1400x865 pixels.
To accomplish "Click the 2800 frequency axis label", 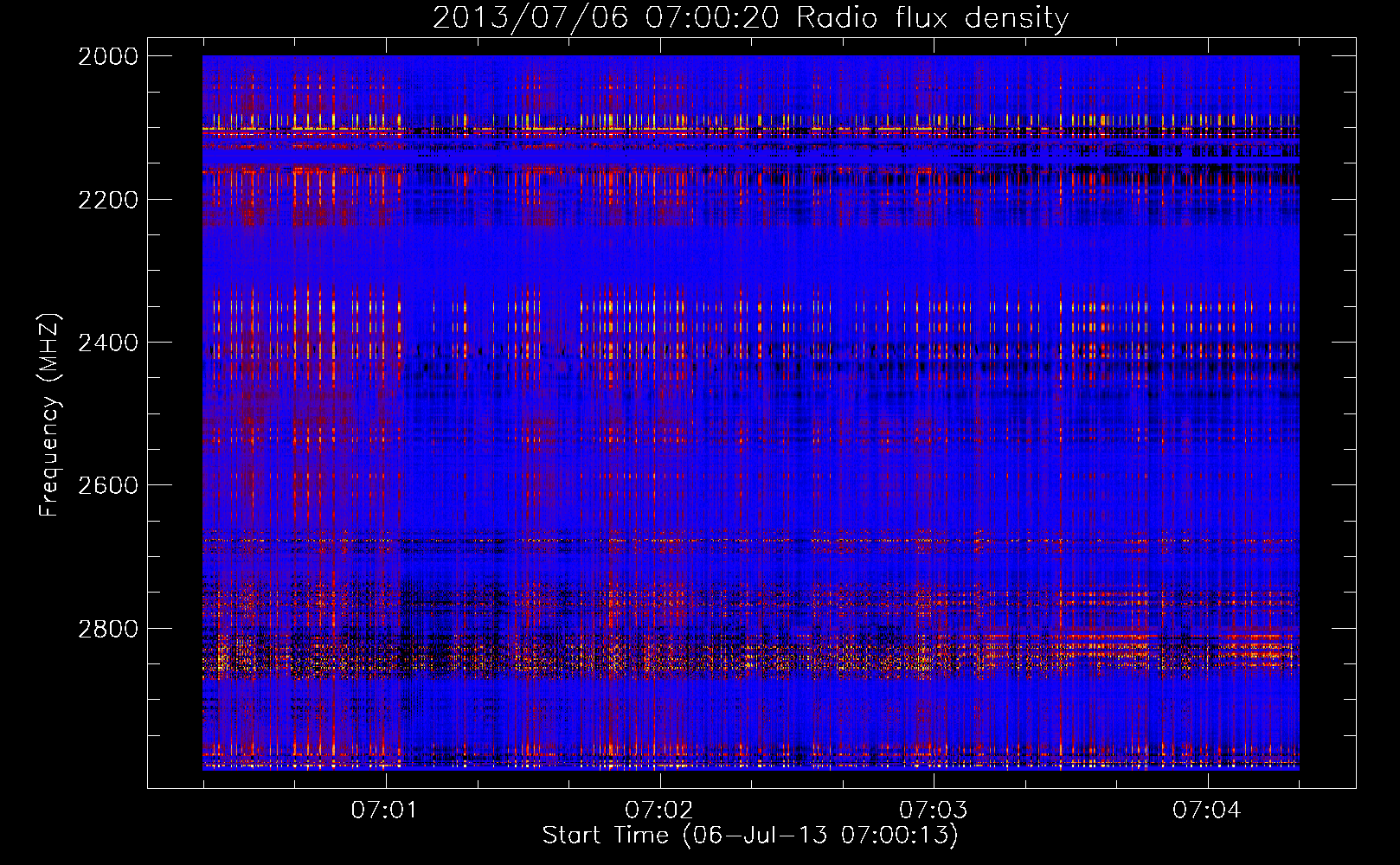I will [108, 628].
